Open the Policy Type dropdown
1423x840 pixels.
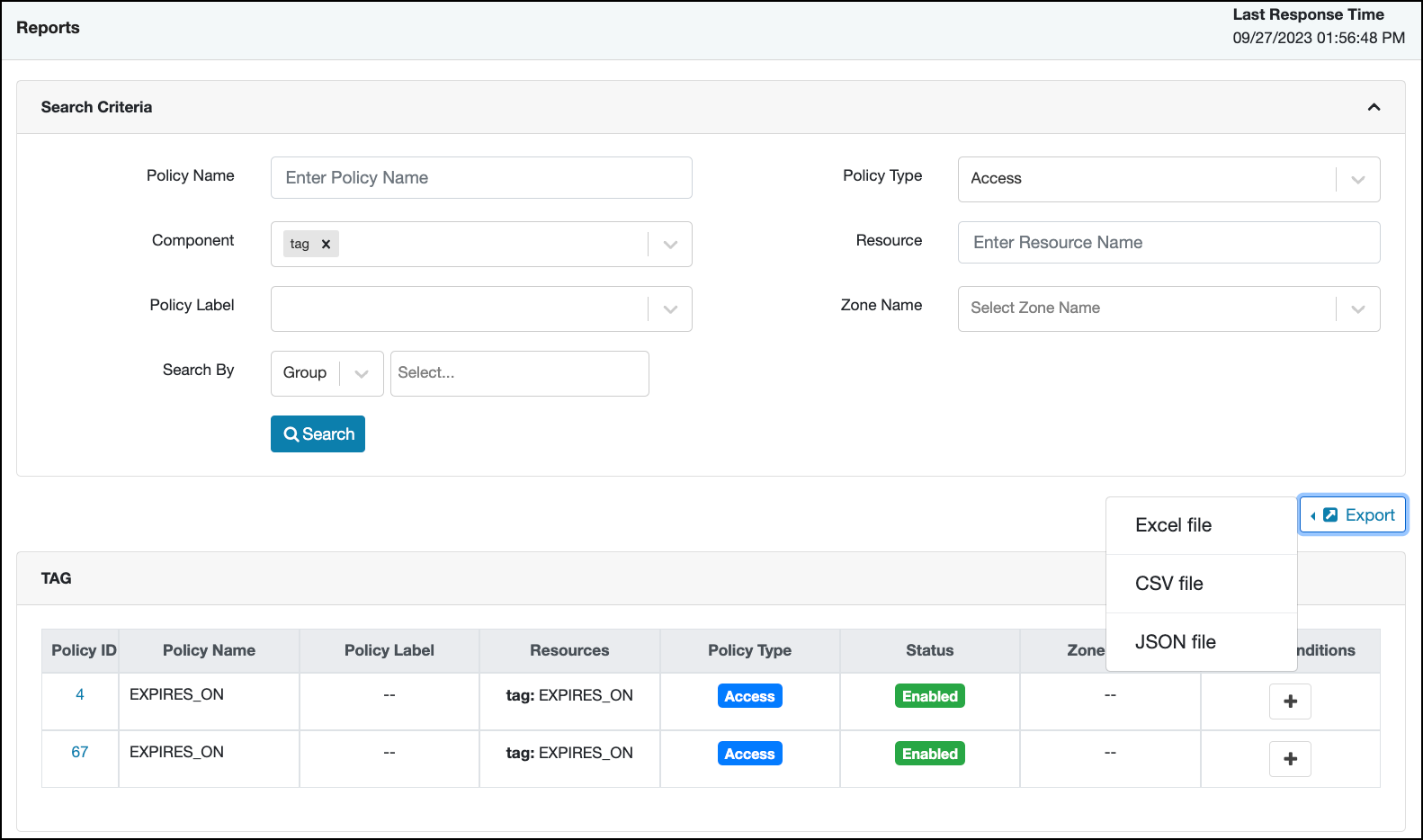click(x=1357, y=179)
